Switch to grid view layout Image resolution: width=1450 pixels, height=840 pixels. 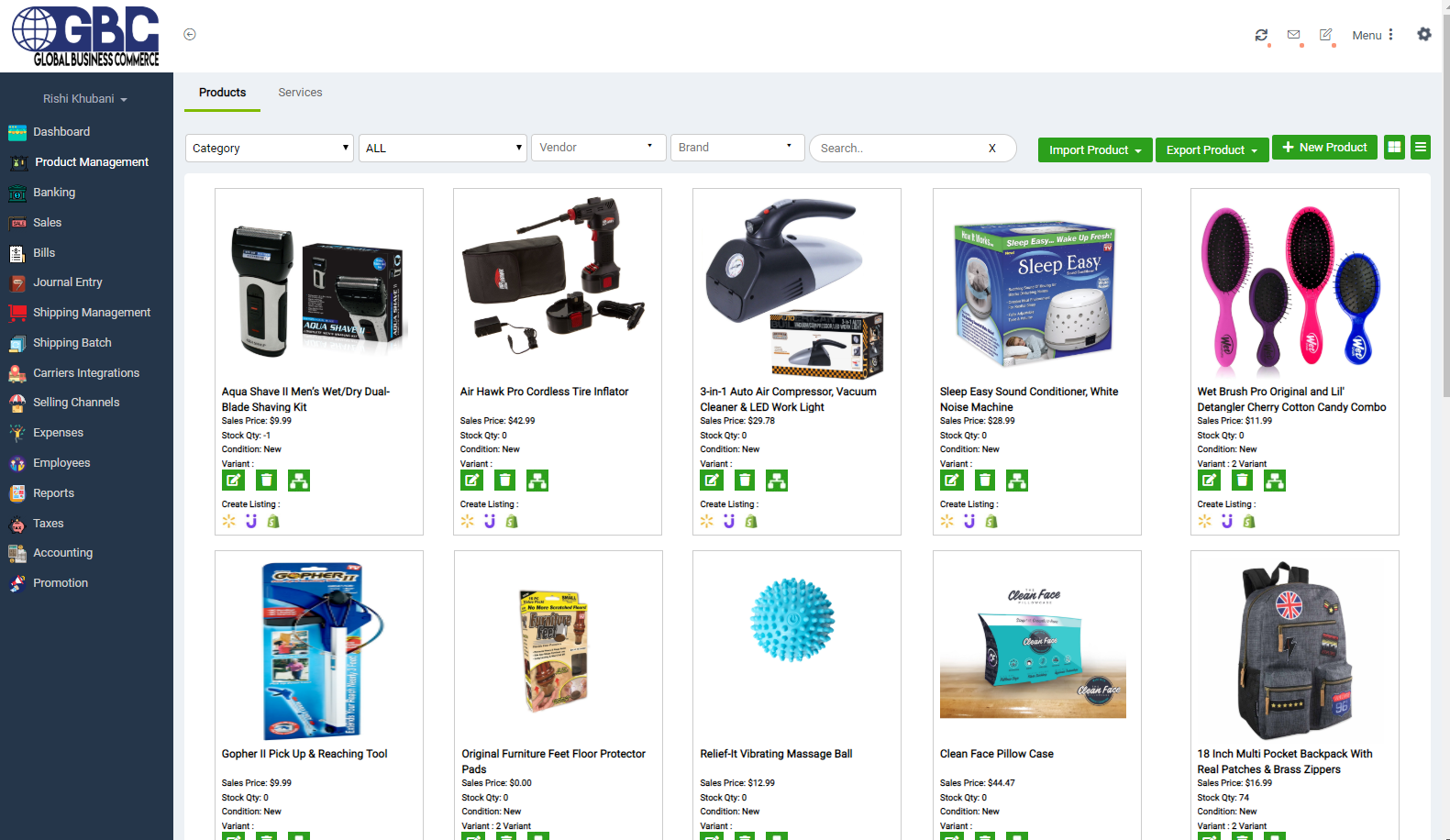pyautogui.click(x=1394, y=147)
